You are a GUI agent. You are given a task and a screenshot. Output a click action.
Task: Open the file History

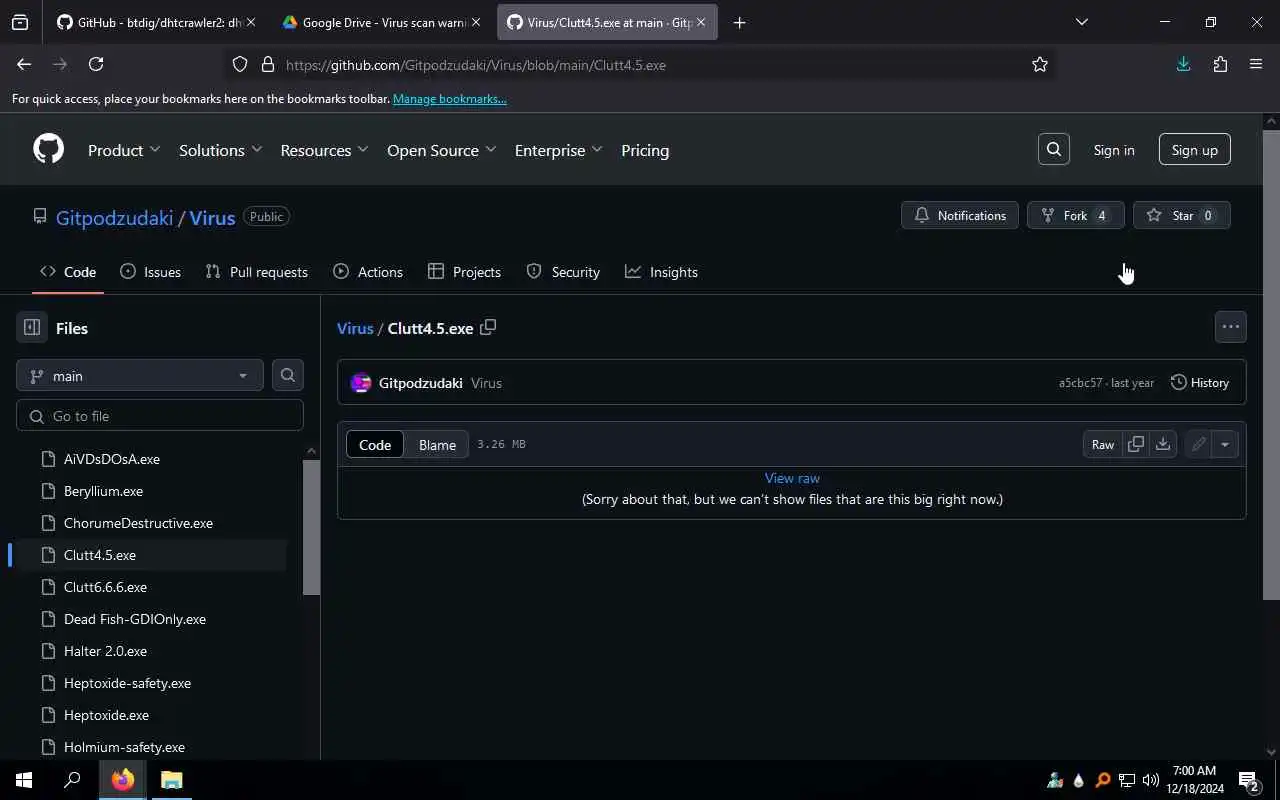pos(1199,382)
